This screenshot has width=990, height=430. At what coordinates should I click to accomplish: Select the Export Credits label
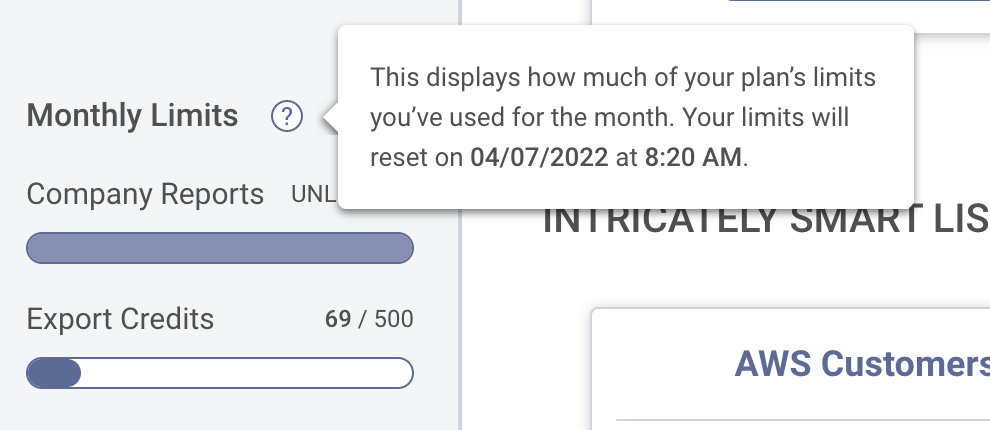[120, 319]
